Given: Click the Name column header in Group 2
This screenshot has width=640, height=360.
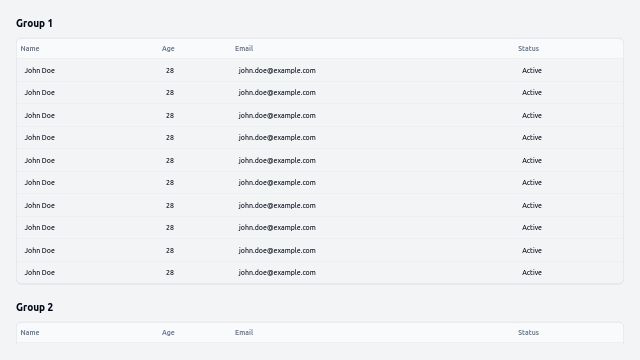Looking at the screenshot, I should 30,333.
